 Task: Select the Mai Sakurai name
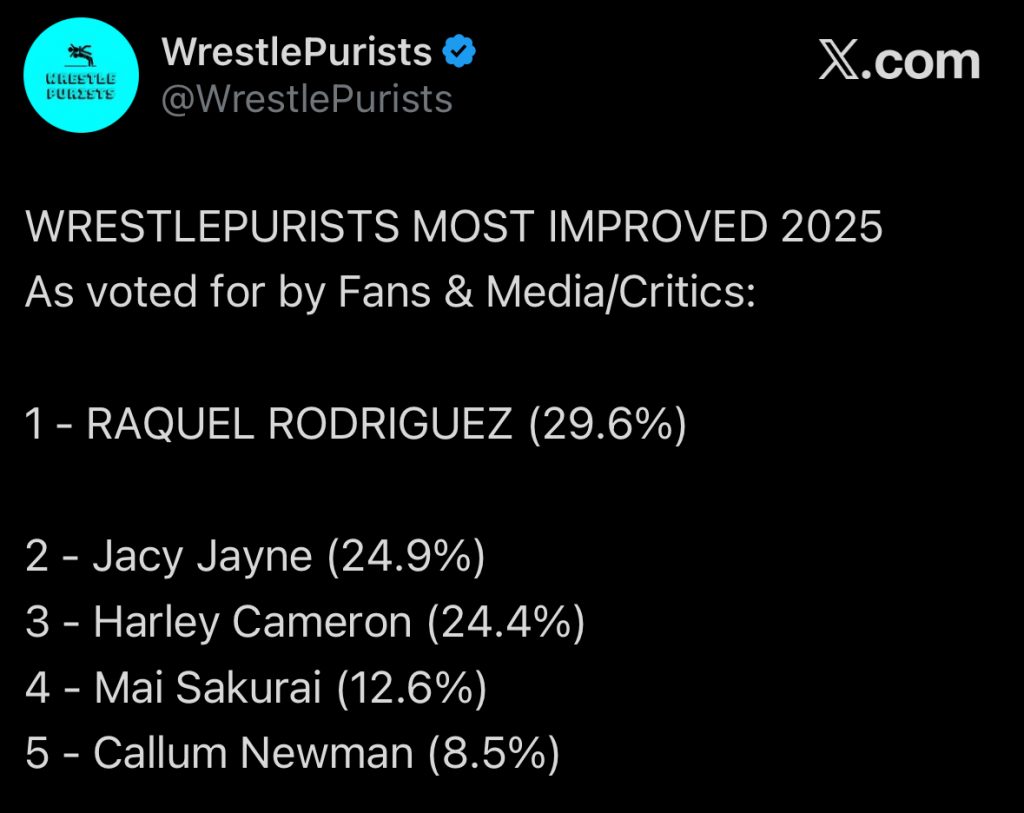208,688
